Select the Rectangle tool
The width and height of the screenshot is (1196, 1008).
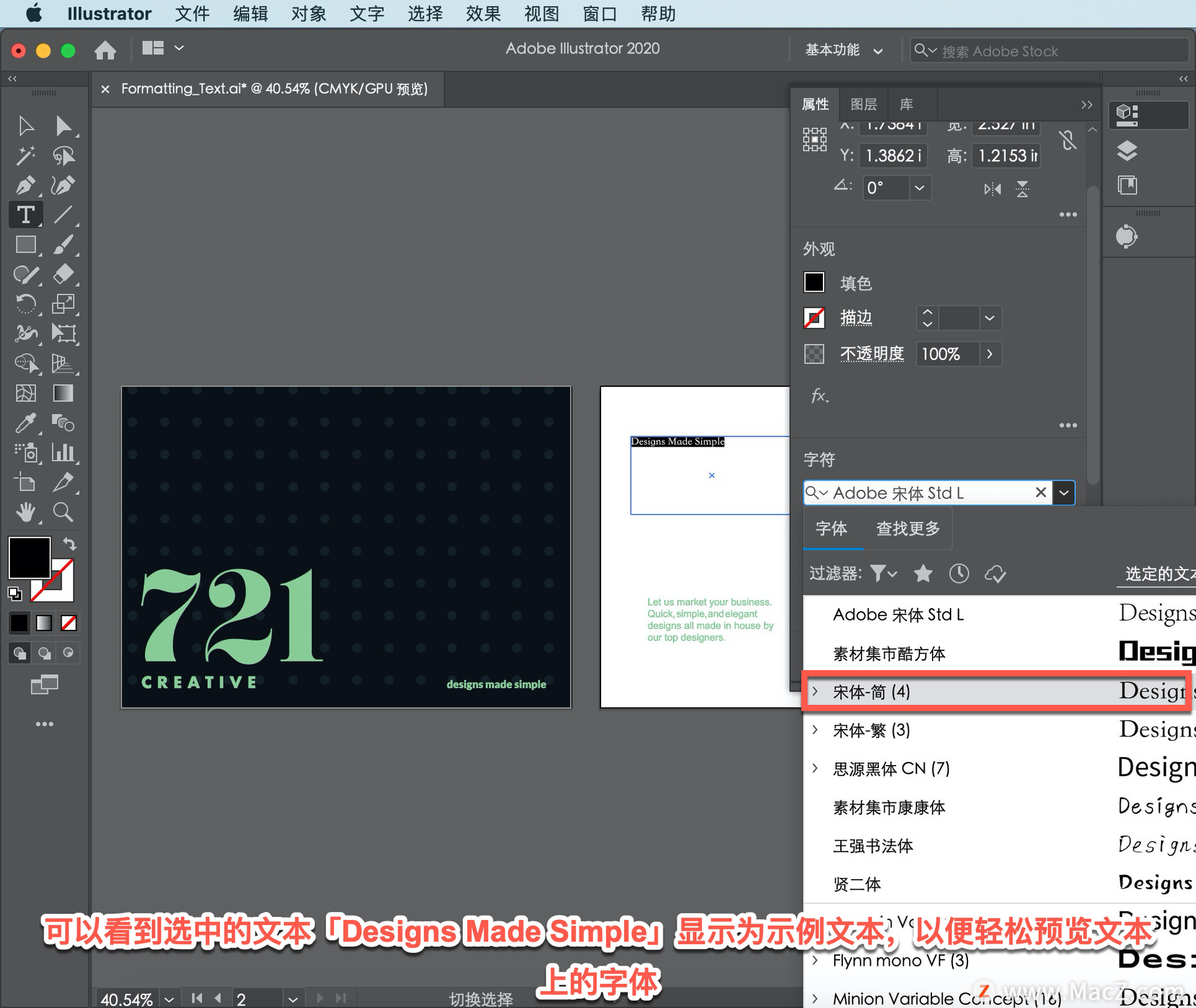coord(26,244)
